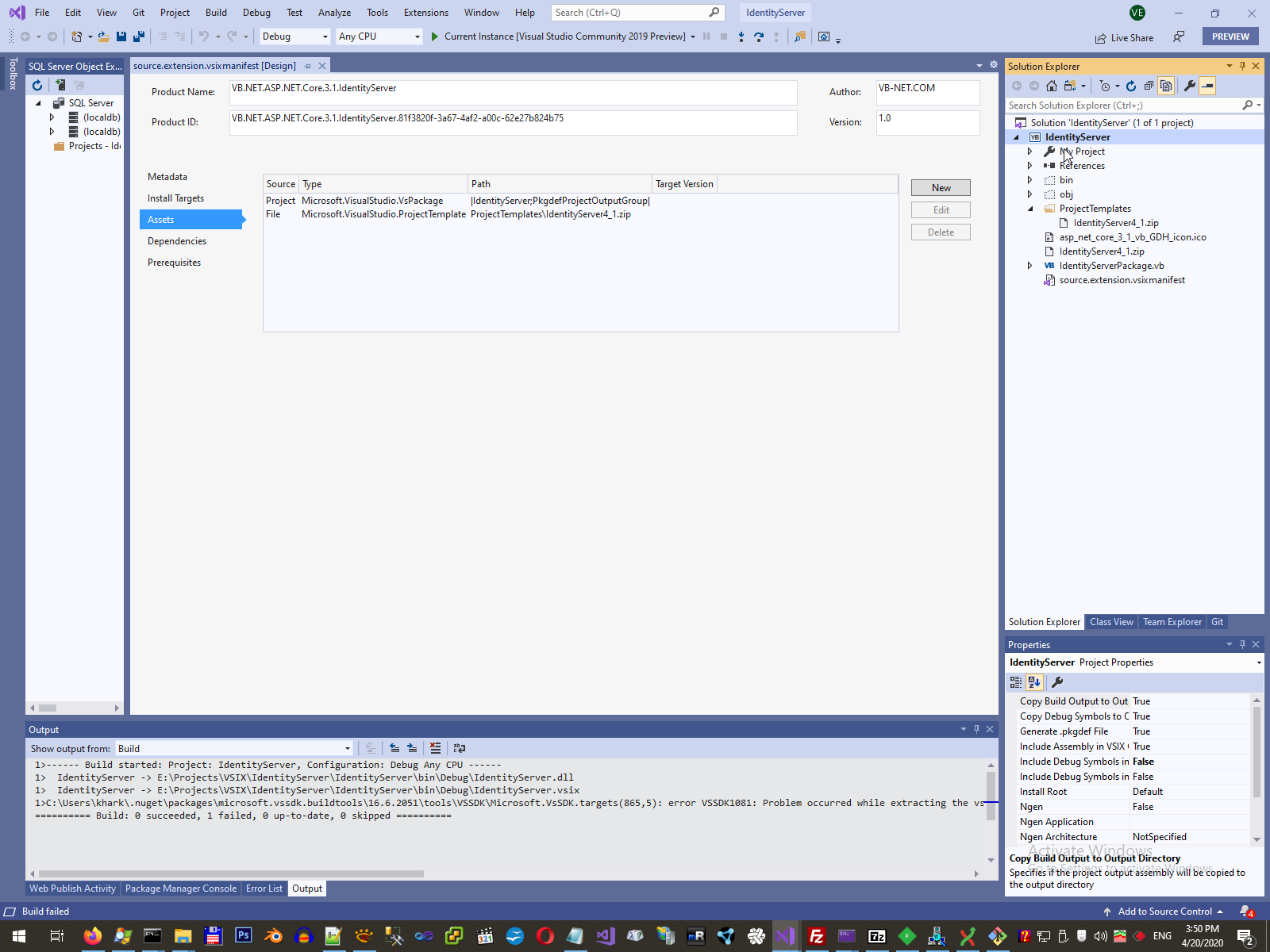Expand the IdentityServerPackage.vb node
The width and height of the screenshot is (1270, 952).
tap(1030, 266)
